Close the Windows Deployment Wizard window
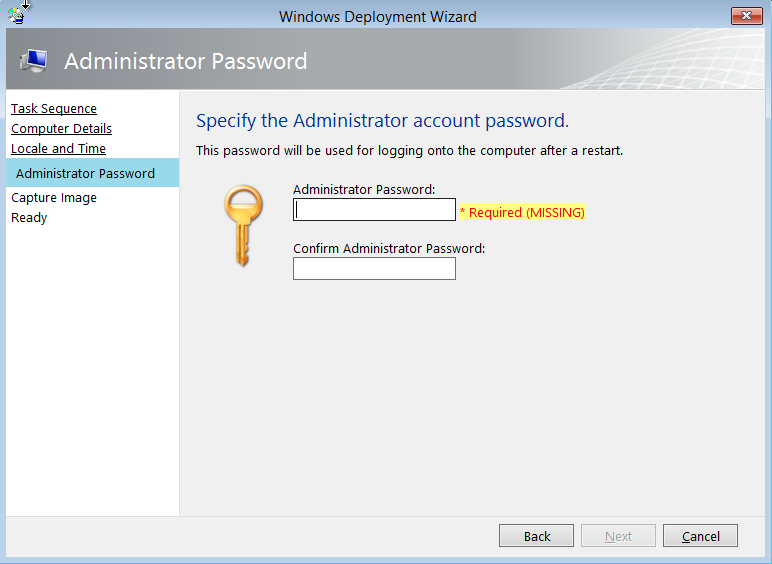The image size is (772, 564). coord(746,16)
